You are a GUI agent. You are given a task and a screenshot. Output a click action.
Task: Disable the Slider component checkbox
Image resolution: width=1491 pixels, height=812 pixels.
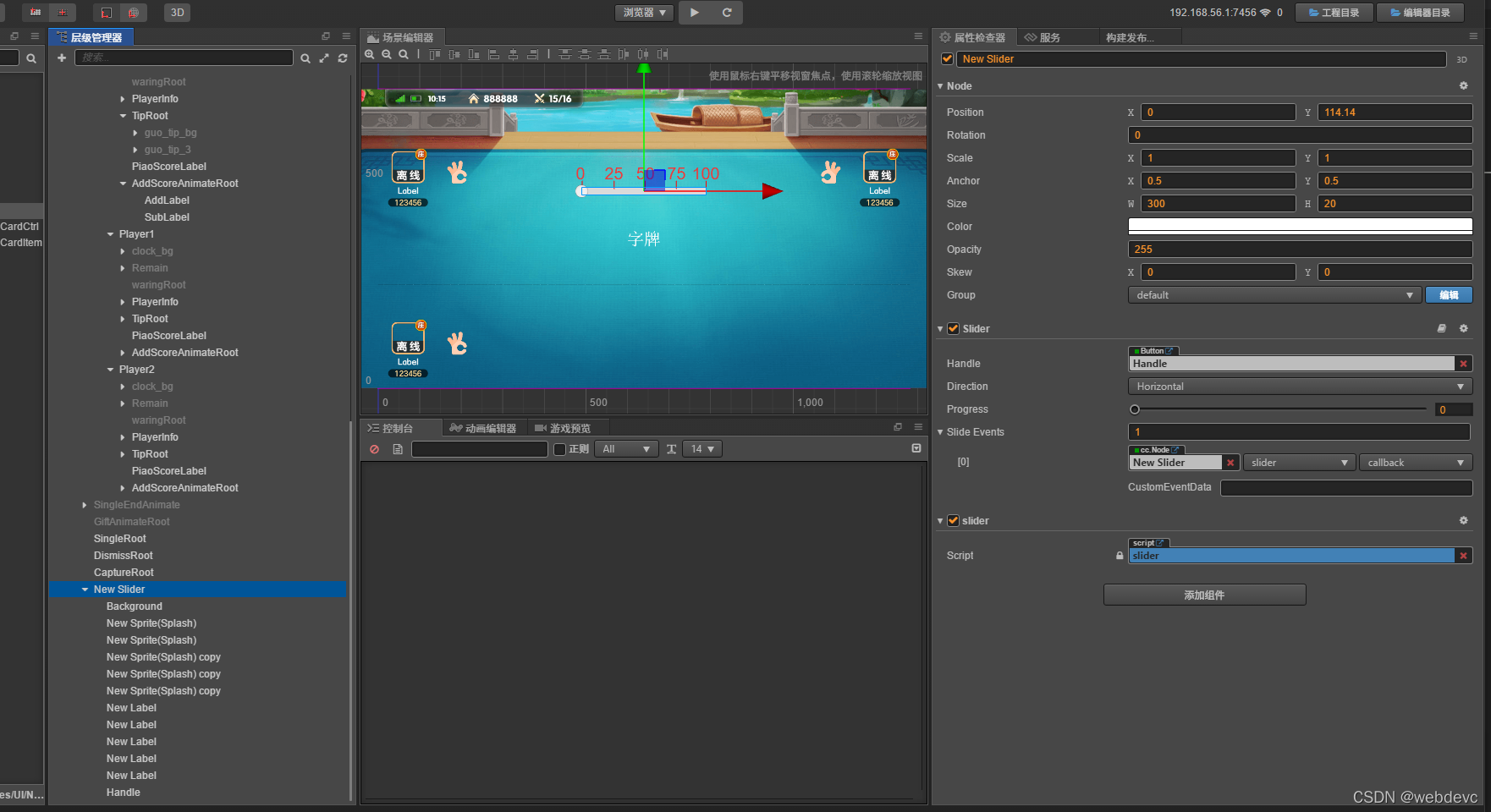[954, 329]
